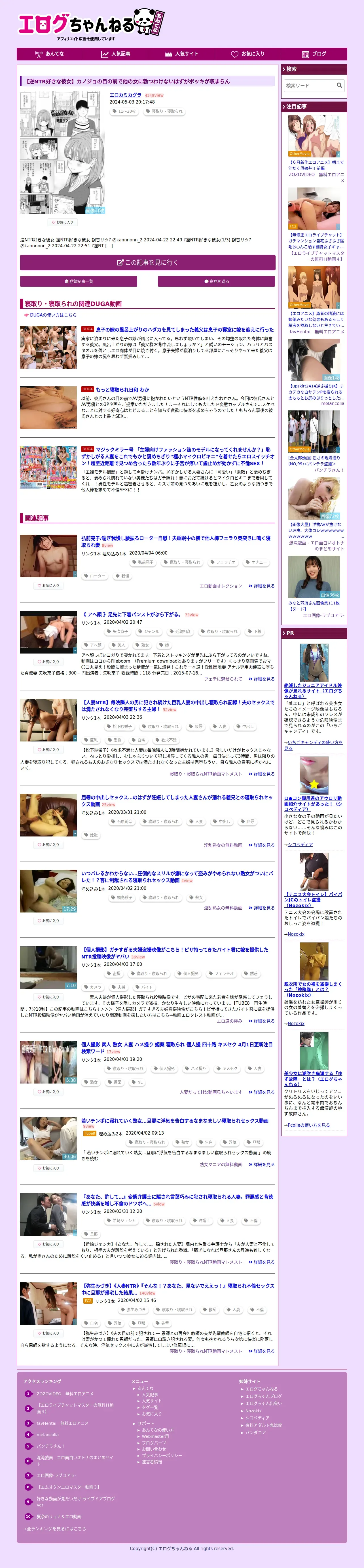This screenshot has height=1568, width=364.
Task: Click the crown icon beside 人気サイト
Action: 169,54
